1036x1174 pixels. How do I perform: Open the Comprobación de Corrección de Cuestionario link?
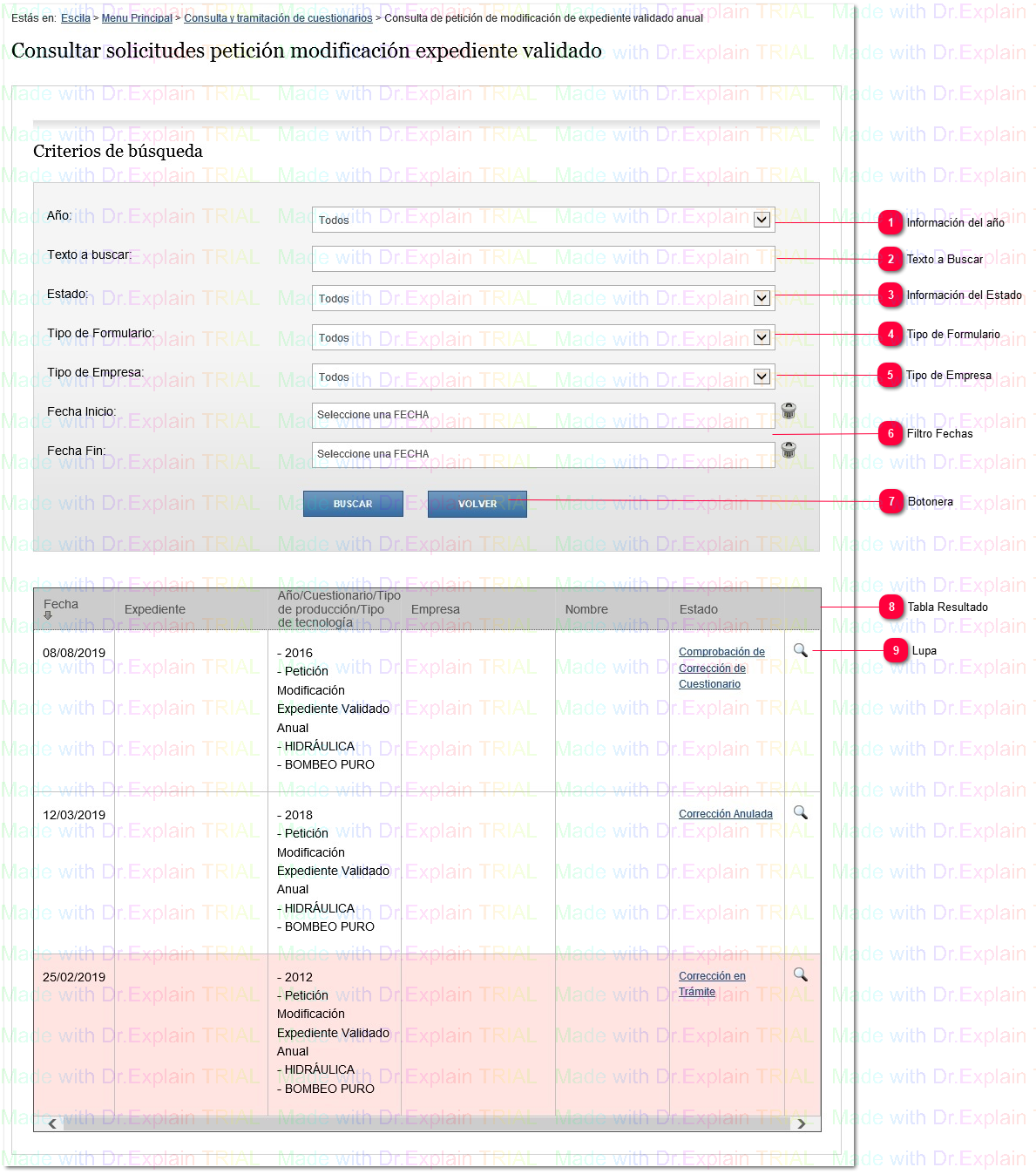pos(721,668)
